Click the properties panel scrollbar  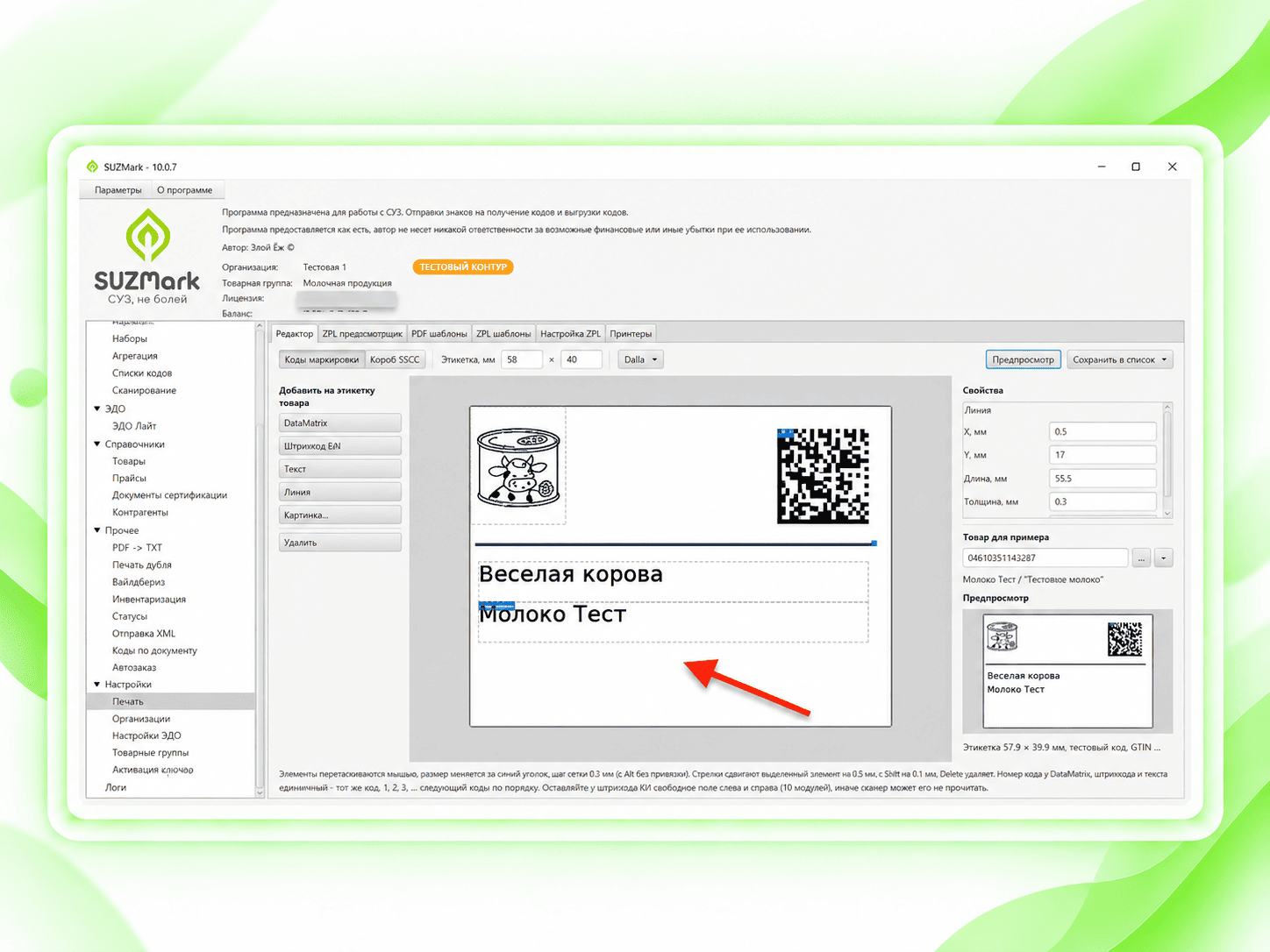point(1167,460)
